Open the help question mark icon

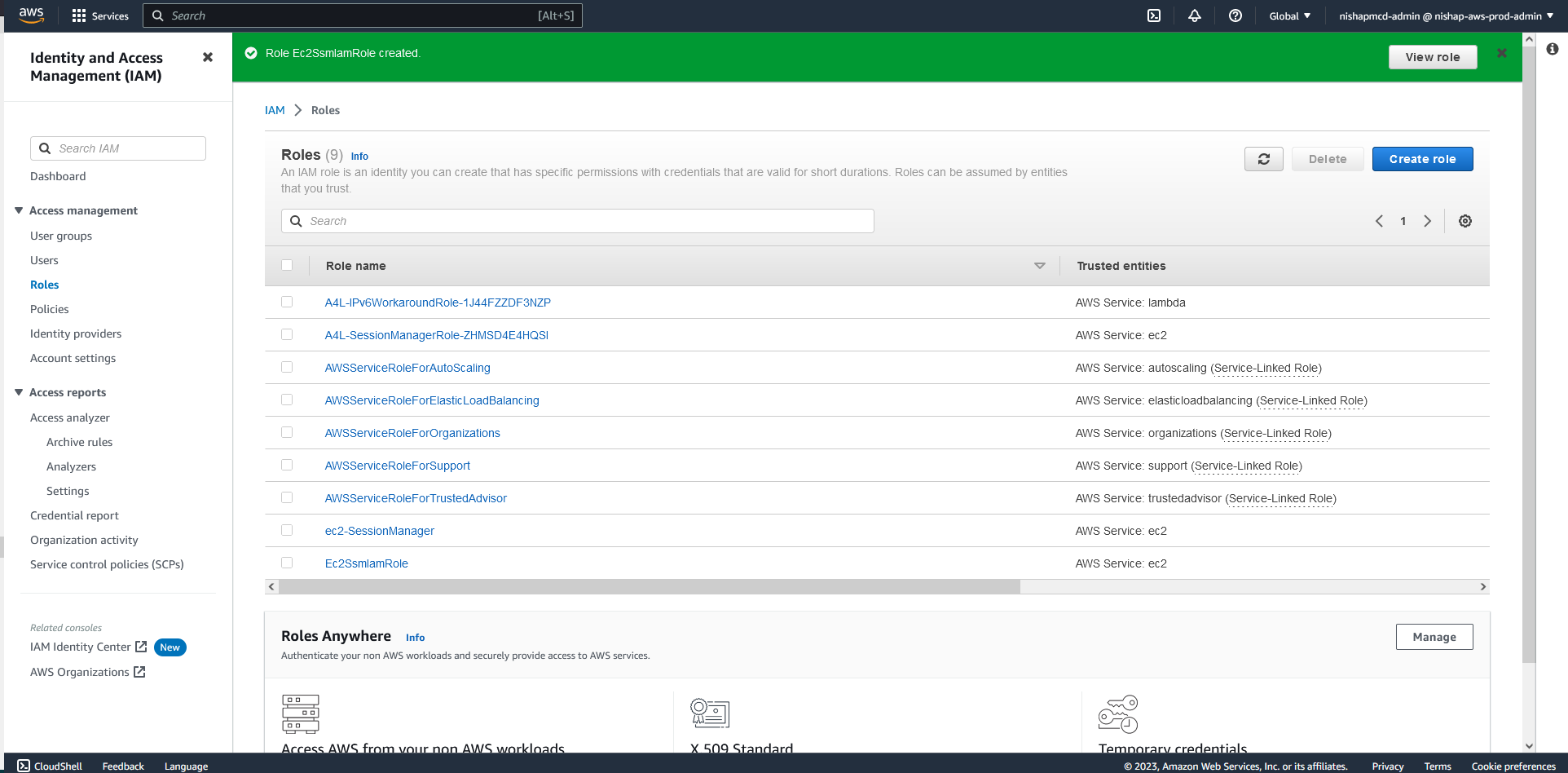click(1235, 15)
